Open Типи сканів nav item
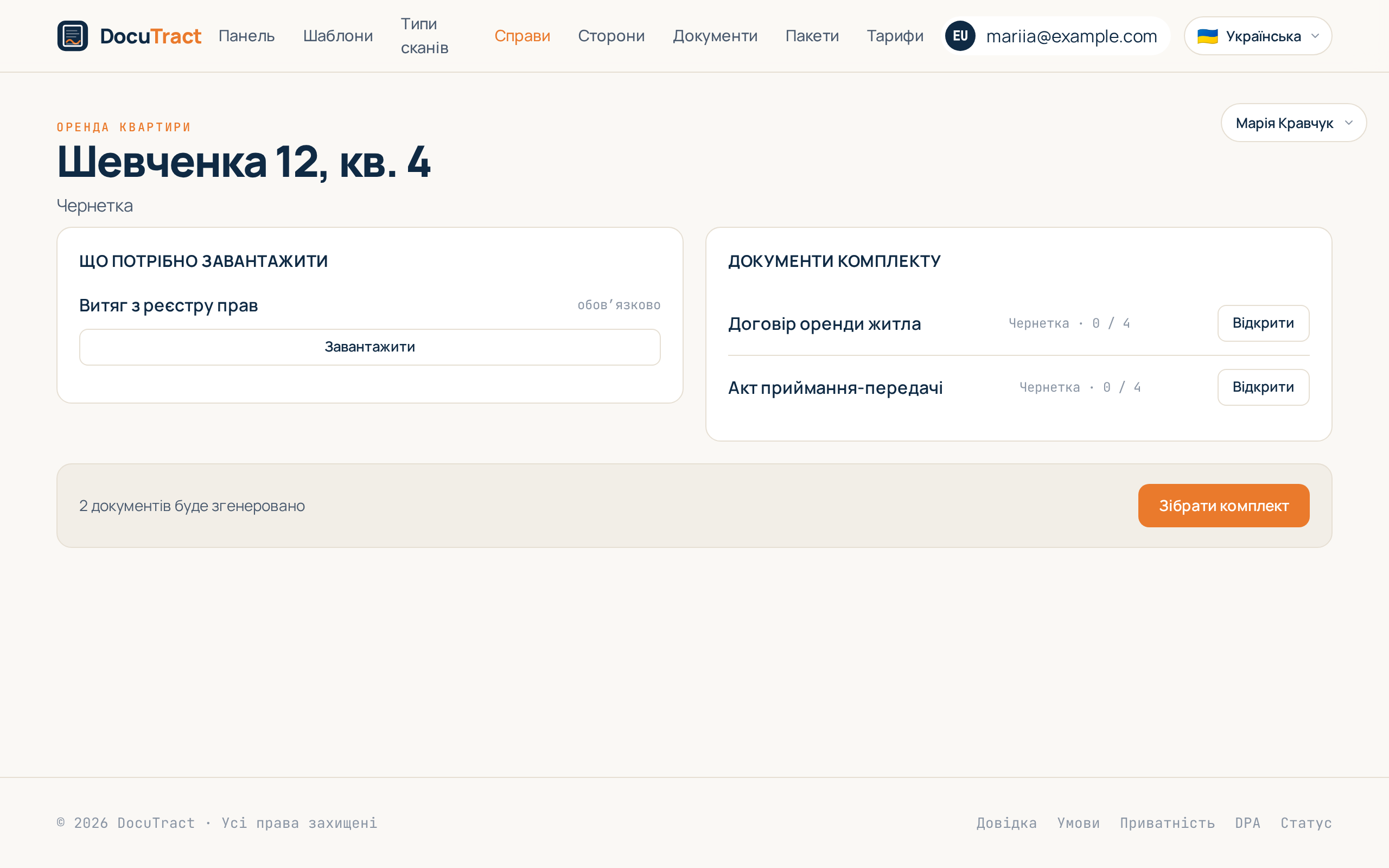 (425, 36)
